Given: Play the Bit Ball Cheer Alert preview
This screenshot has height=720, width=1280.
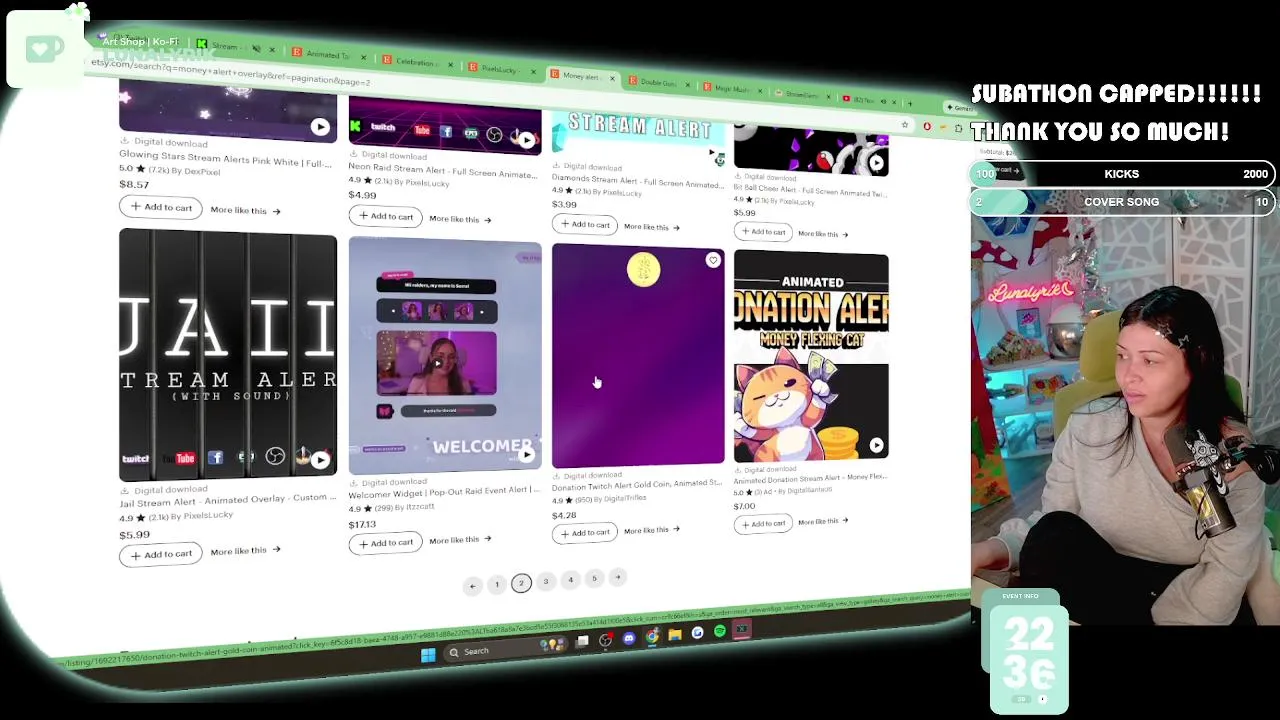Looking at the screenshot, I should pyautogui.click(x=876, y=162).
